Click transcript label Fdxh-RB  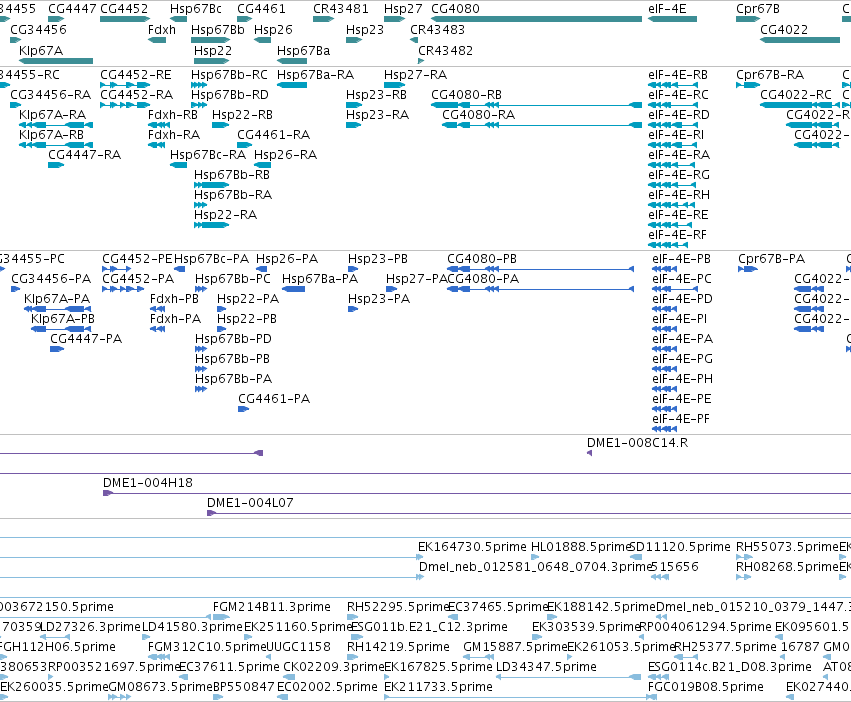173,115
